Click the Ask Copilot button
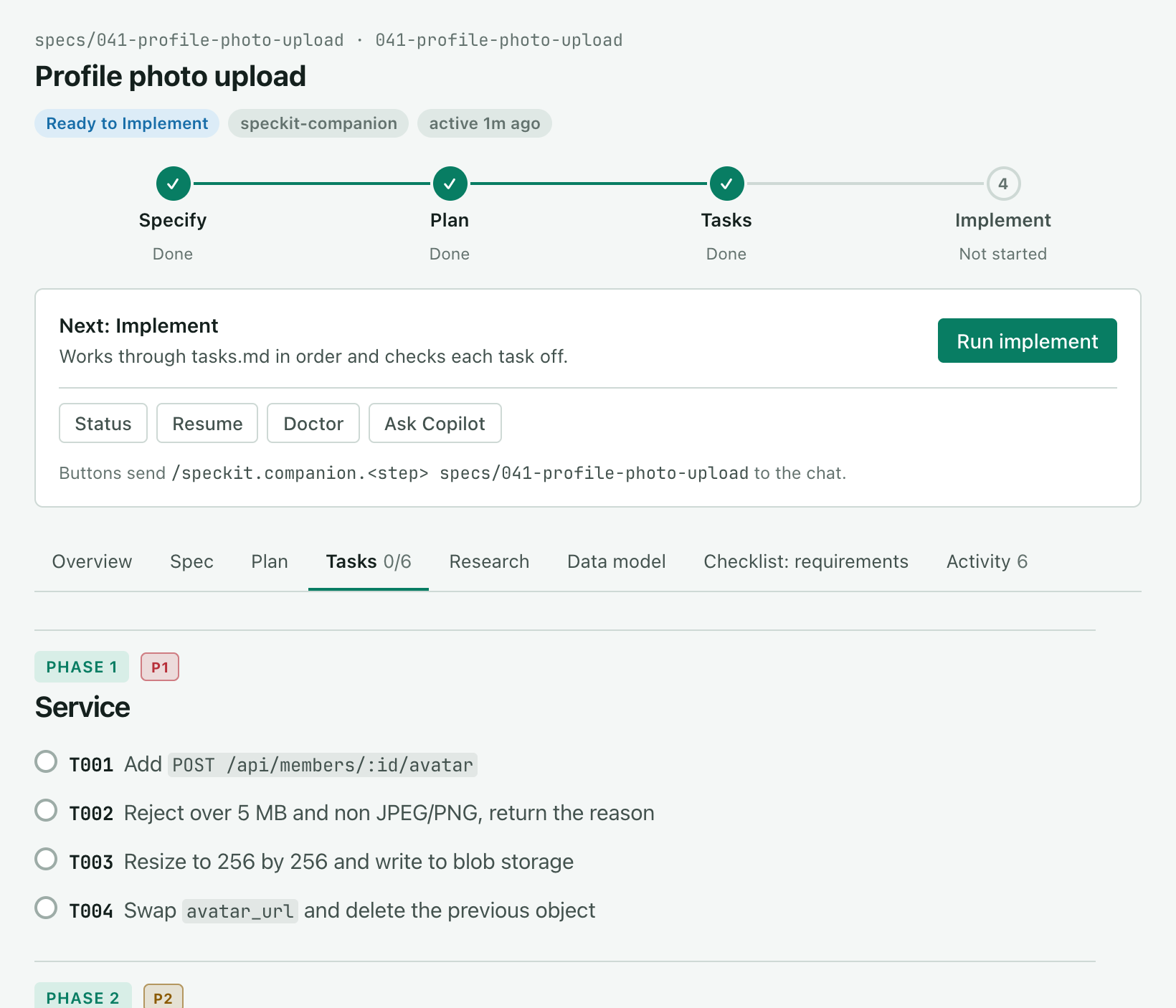Viewport: 1176px width, 1008px height. coord(435,423)
